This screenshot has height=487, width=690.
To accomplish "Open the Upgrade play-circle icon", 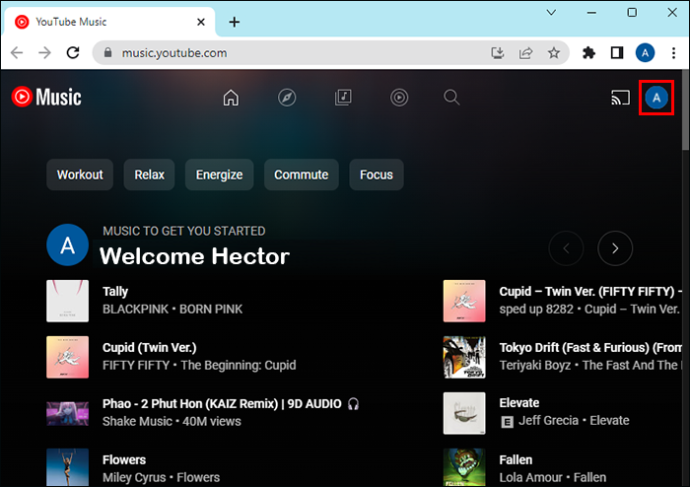I will tap(399, 97).
